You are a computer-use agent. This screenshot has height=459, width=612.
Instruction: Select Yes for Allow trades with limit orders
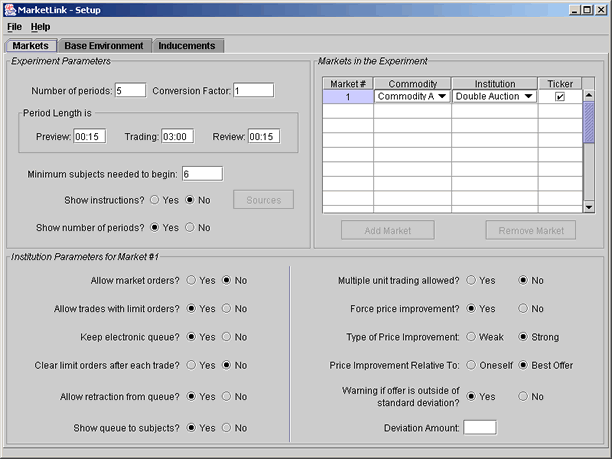click(191, 308)
